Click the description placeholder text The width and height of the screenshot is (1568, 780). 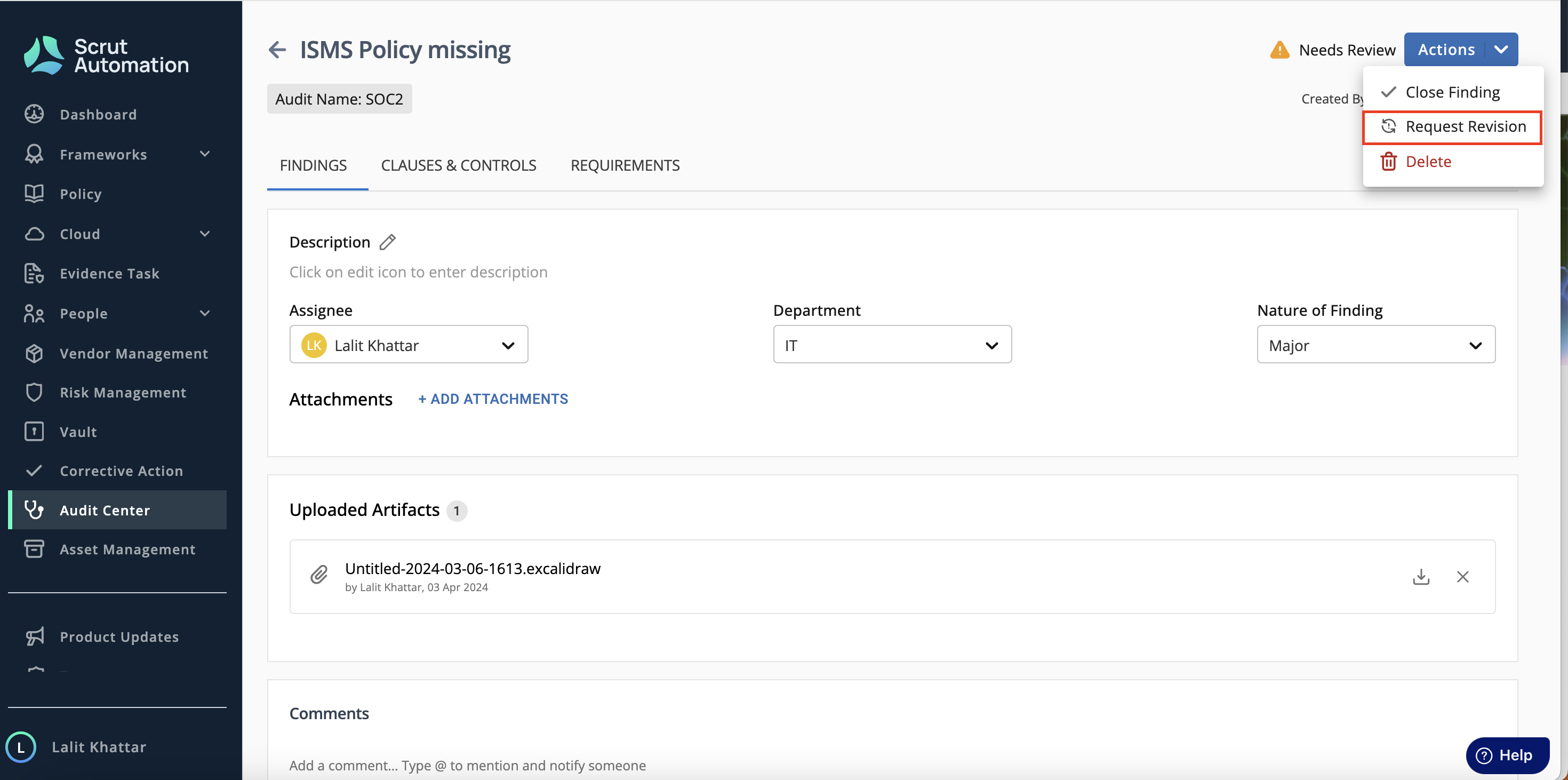pyautogui.click(x=418, y=272)
